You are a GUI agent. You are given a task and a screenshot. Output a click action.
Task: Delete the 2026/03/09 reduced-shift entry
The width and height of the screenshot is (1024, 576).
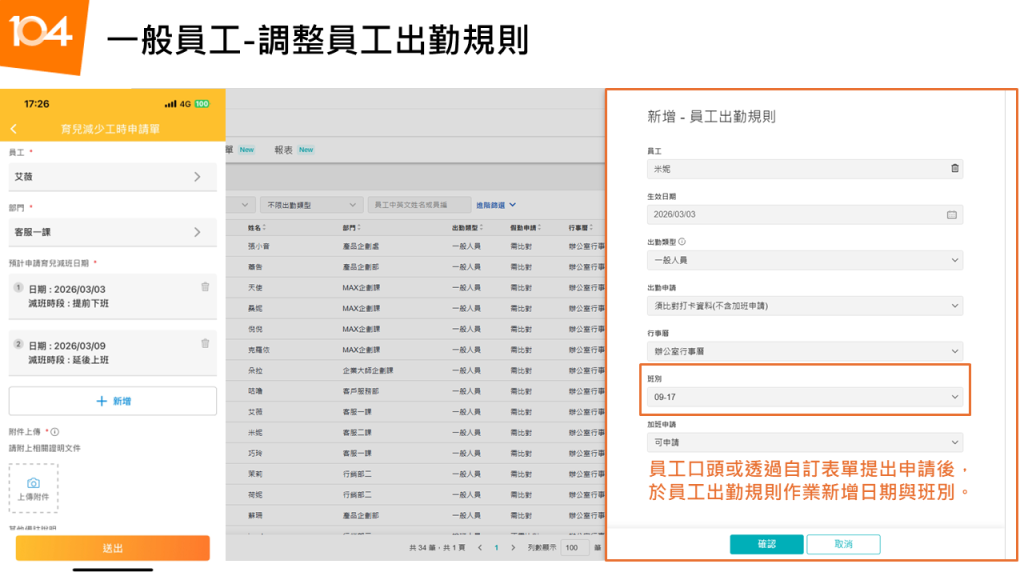coord(205,343)
